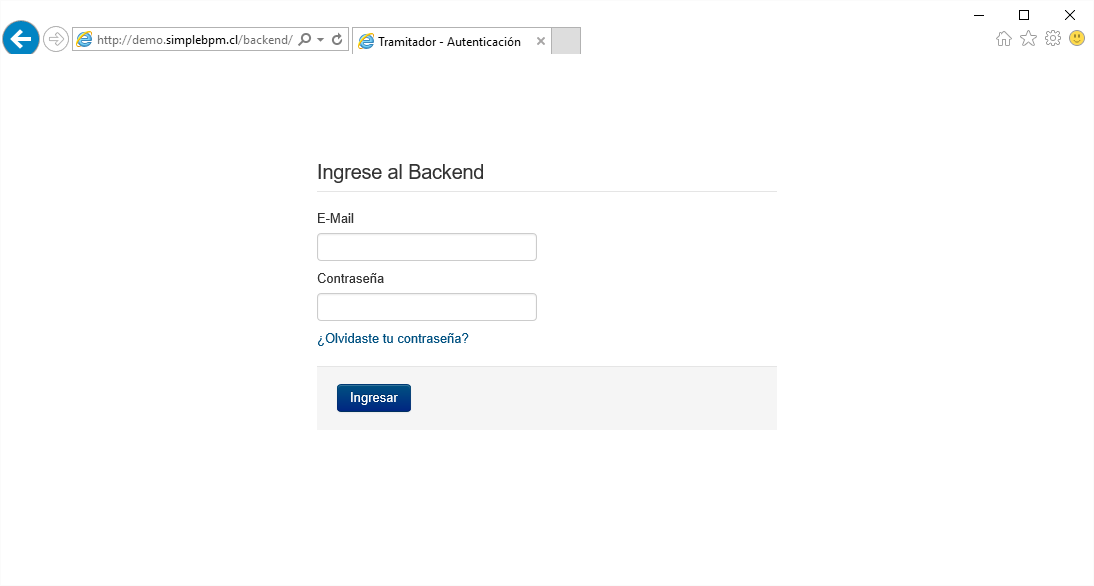Click inside the Contraseña input field
The image size is (1094, 586).
point(426,306)
